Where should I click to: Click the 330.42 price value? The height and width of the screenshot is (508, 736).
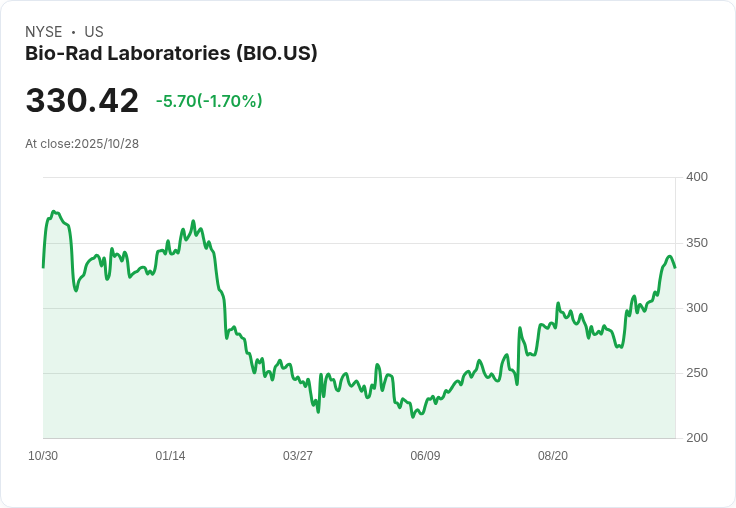[82, 100]
